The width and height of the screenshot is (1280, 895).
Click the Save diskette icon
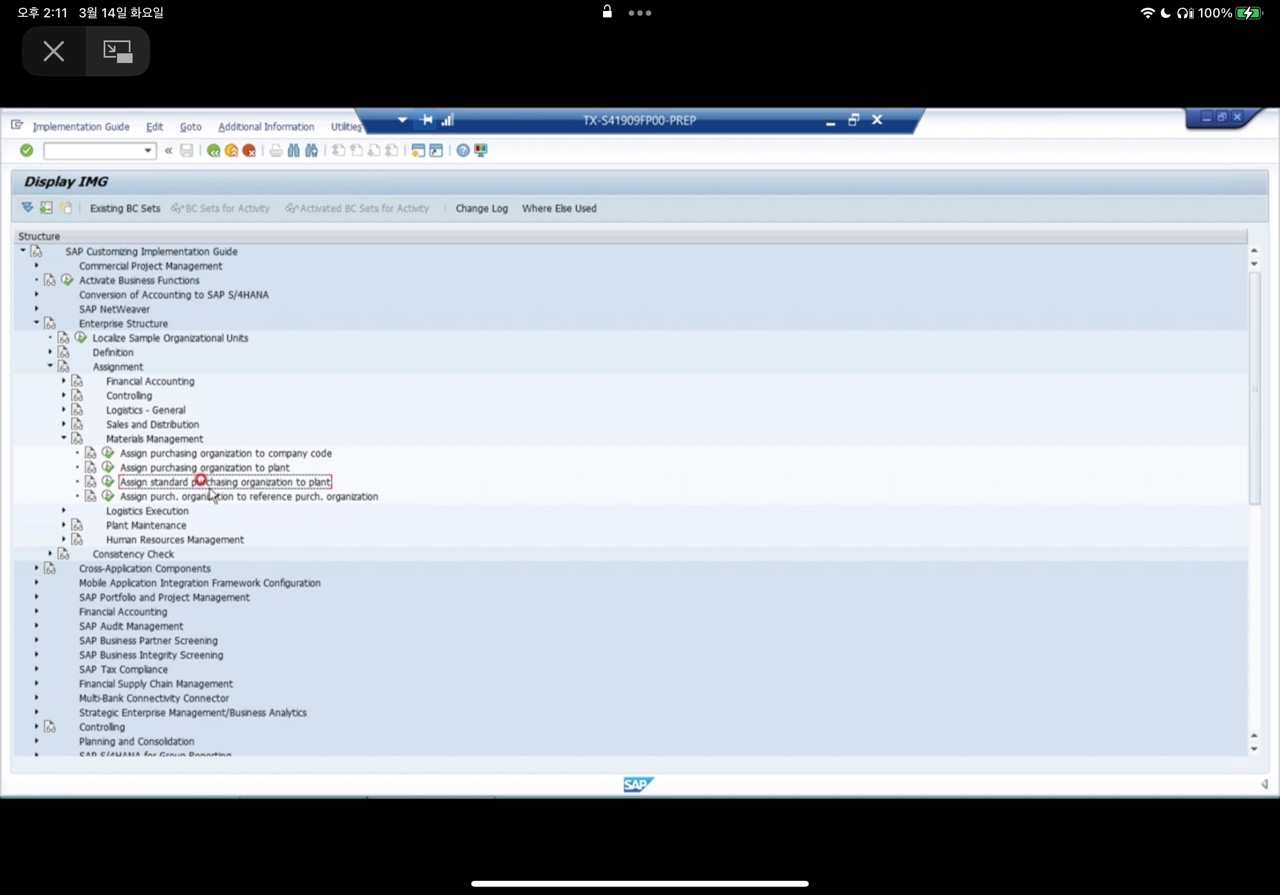pyautogui.click(x=186, y=150)
